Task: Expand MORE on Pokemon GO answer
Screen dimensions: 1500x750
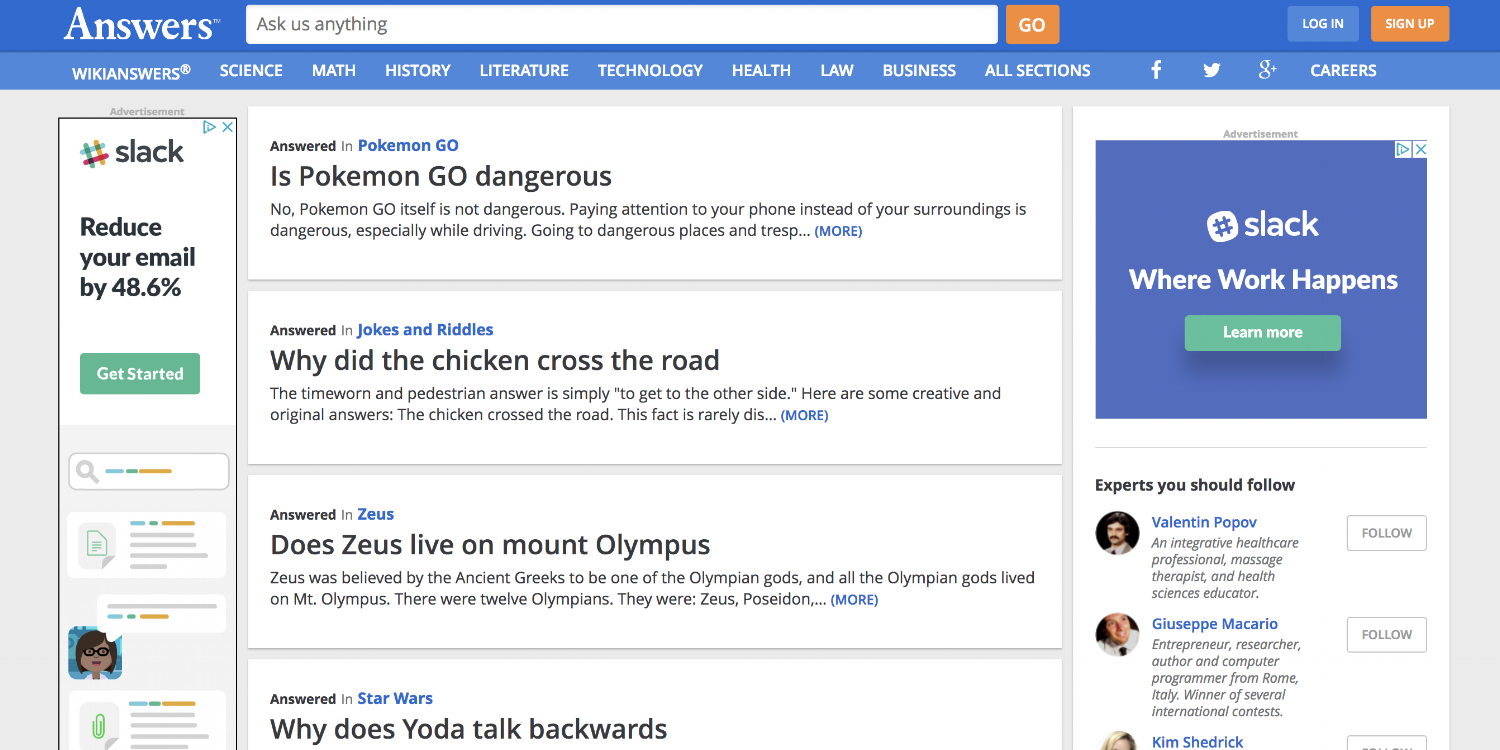Action: (x=838, y=231)
